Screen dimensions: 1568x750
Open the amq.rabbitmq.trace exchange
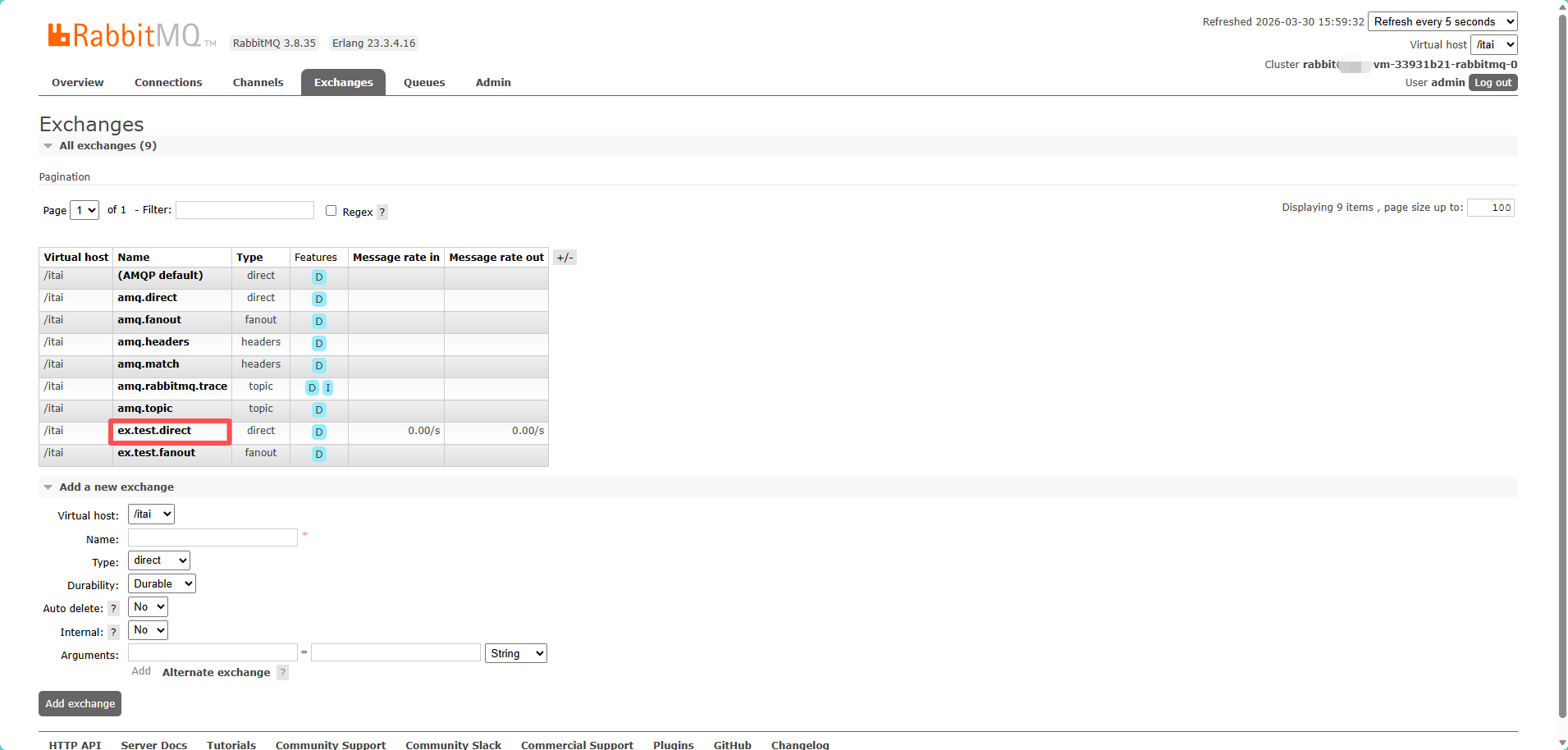[x=172, y=386]
